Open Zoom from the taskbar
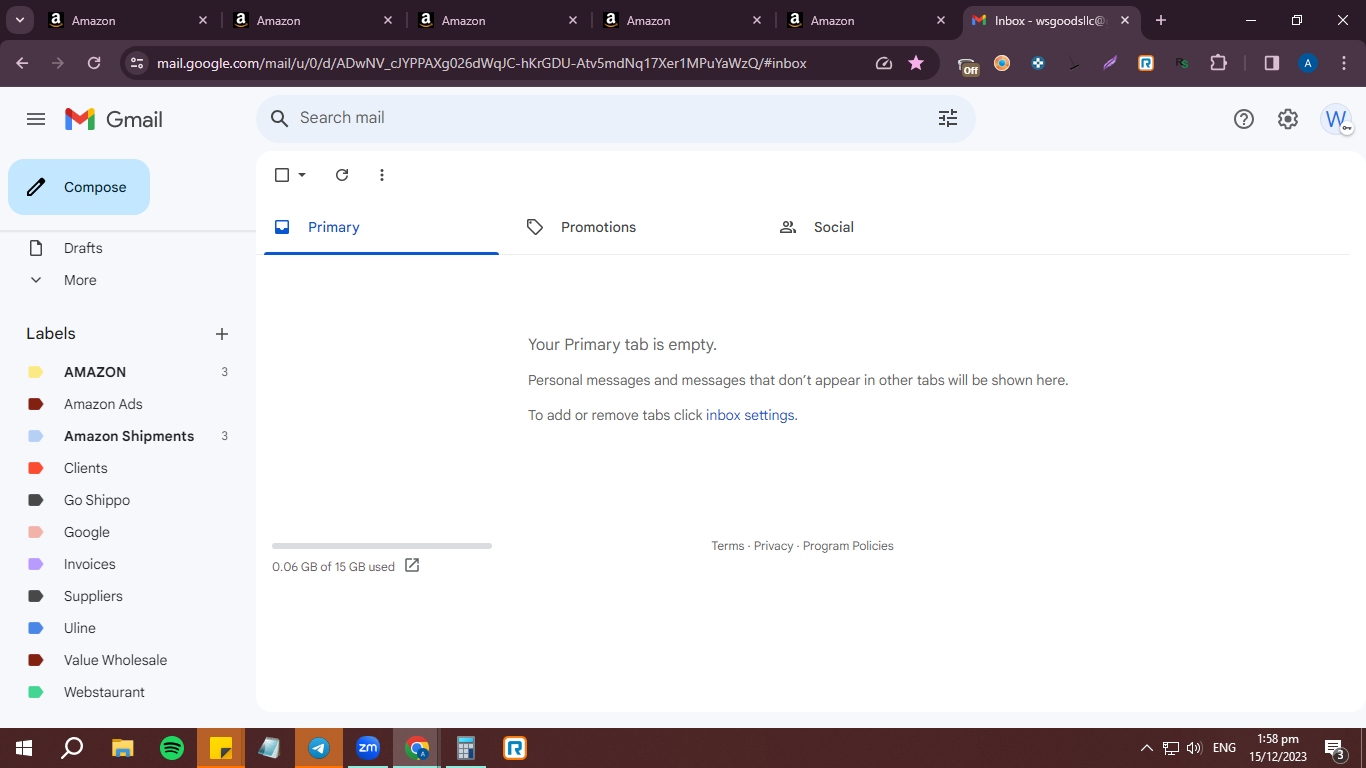 click(368, 748)
